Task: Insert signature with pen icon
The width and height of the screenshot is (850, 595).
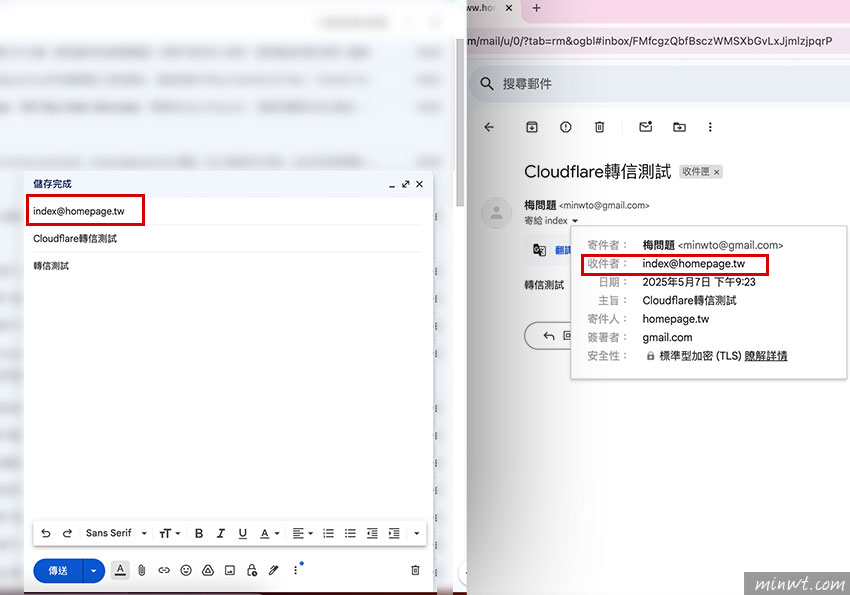Action: click(274, 570)
